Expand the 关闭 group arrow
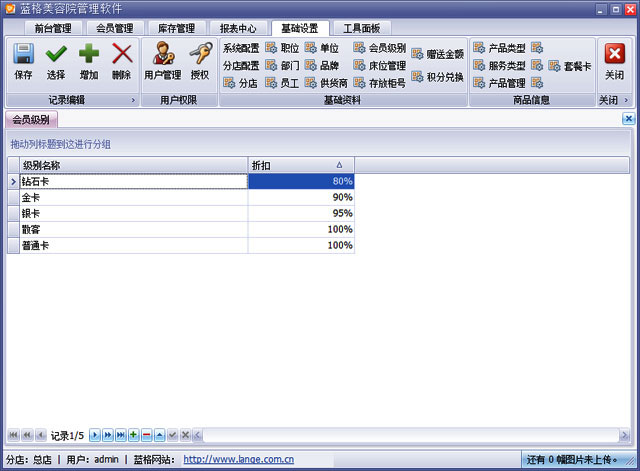This screenshot has height=471, width=640. (x=626, y=100)
